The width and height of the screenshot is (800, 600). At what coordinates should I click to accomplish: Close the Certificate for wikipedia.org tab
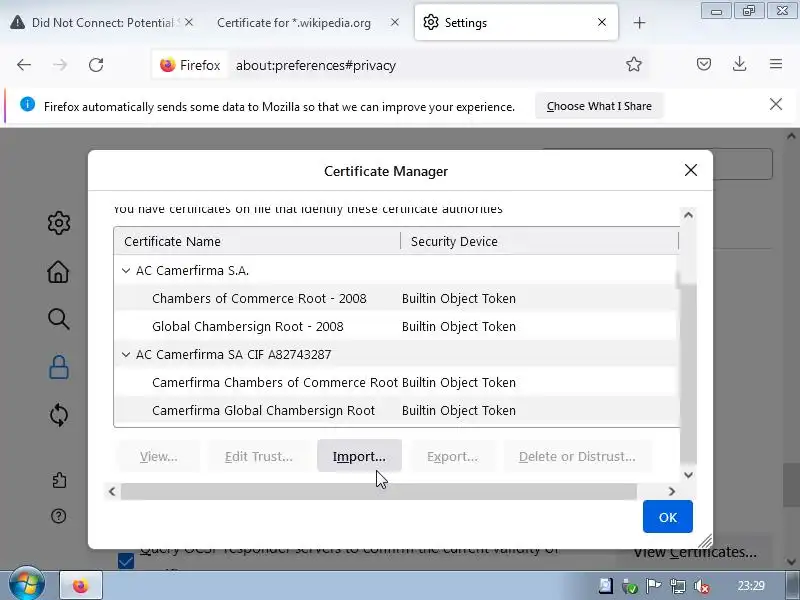point(394,22)
